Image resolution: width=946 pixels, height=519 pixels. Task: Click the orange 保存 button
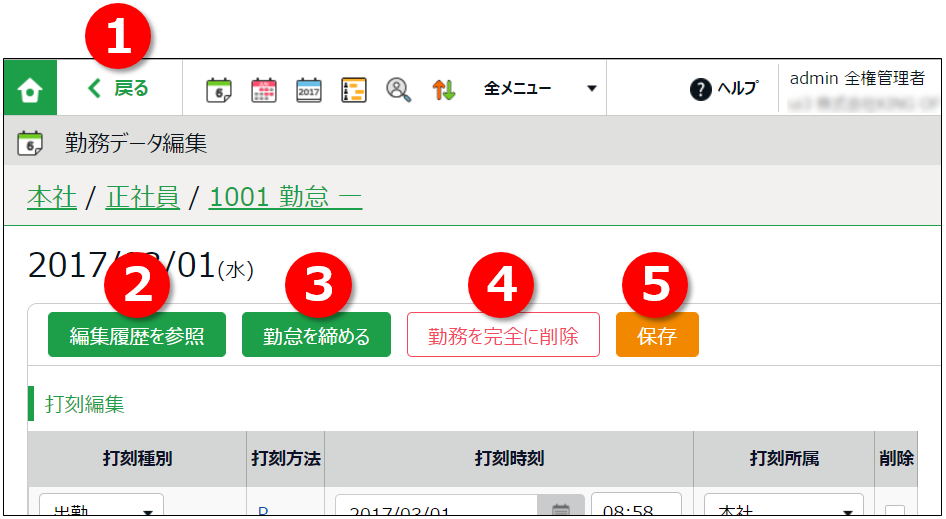tap(657, 336)
